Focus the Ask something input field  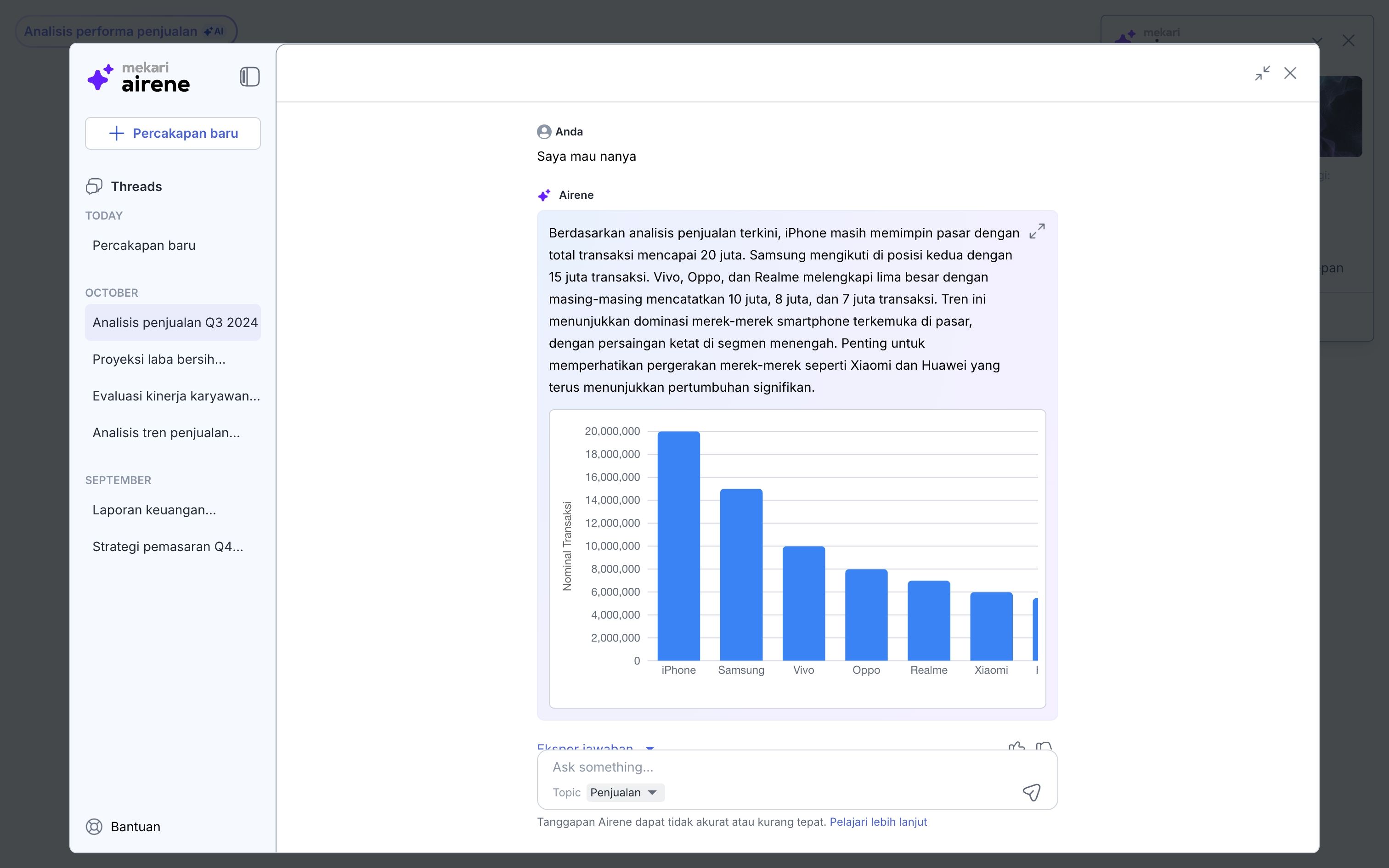pos(796,767)
